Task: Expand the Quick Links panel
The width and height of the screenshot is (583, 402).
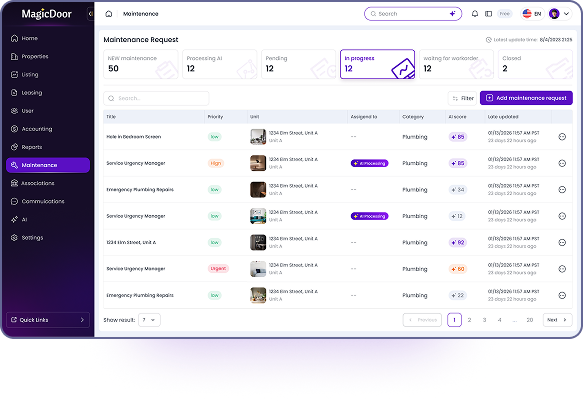Action: click(48, 320)
